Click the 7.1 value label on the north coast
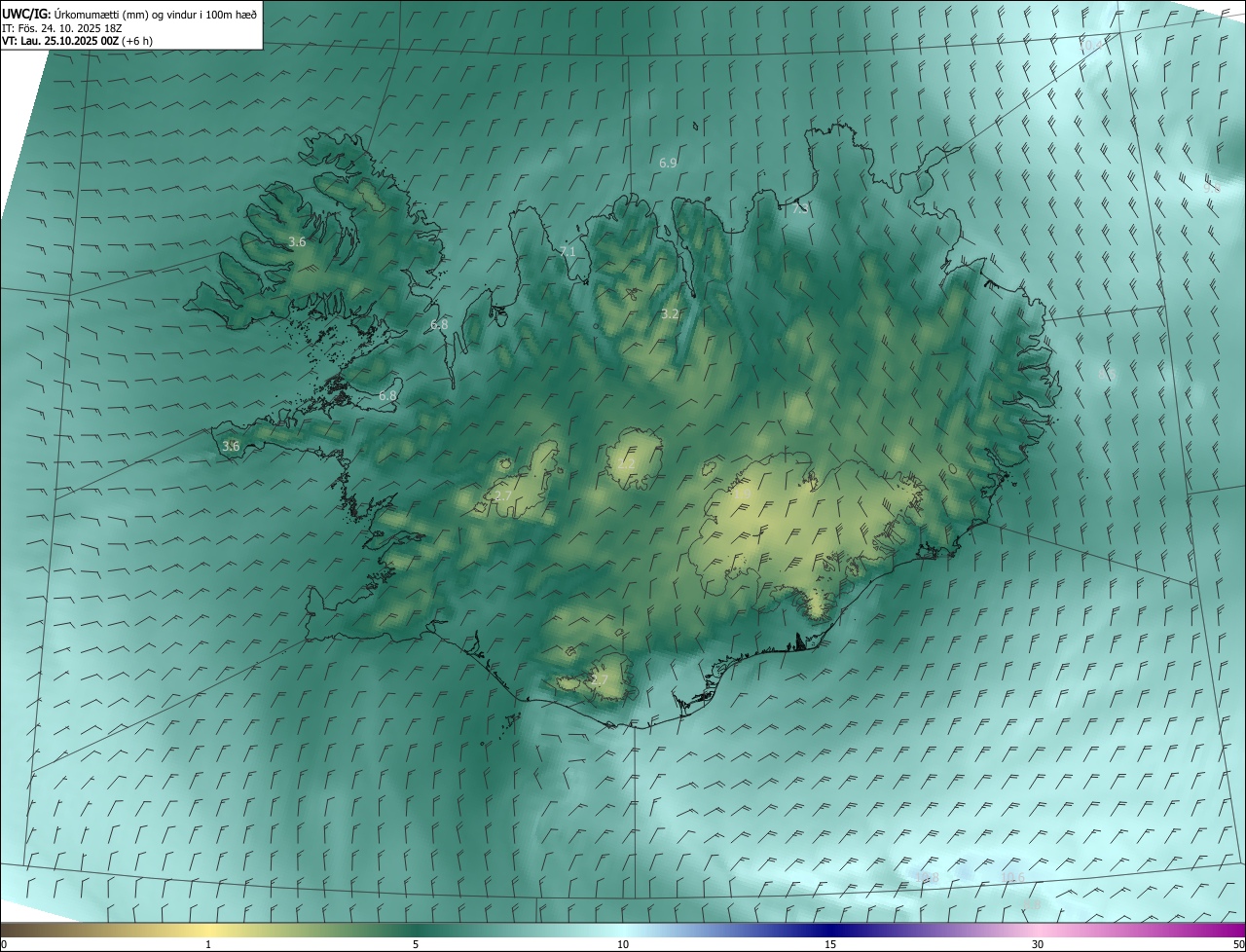Screen dimensions: 1246x952 568,252
